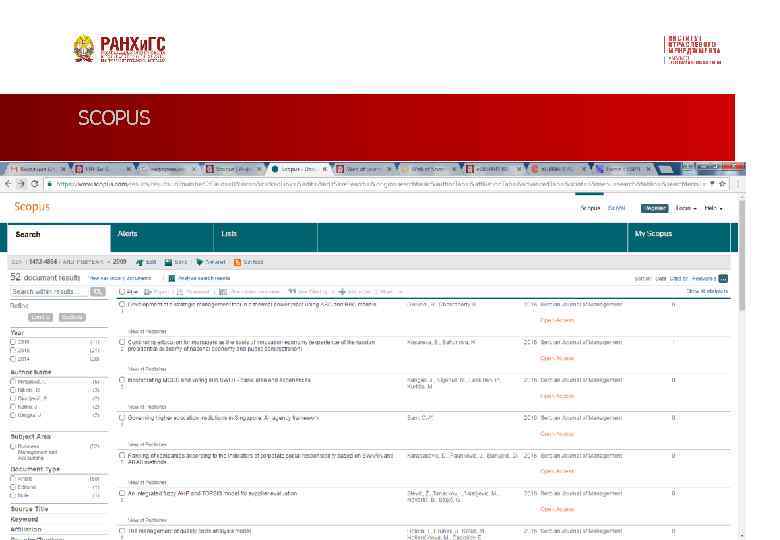The width and height of the screenshot is (780, 540).
Task: Open the Alerts tab
Action: coord(162,238)
